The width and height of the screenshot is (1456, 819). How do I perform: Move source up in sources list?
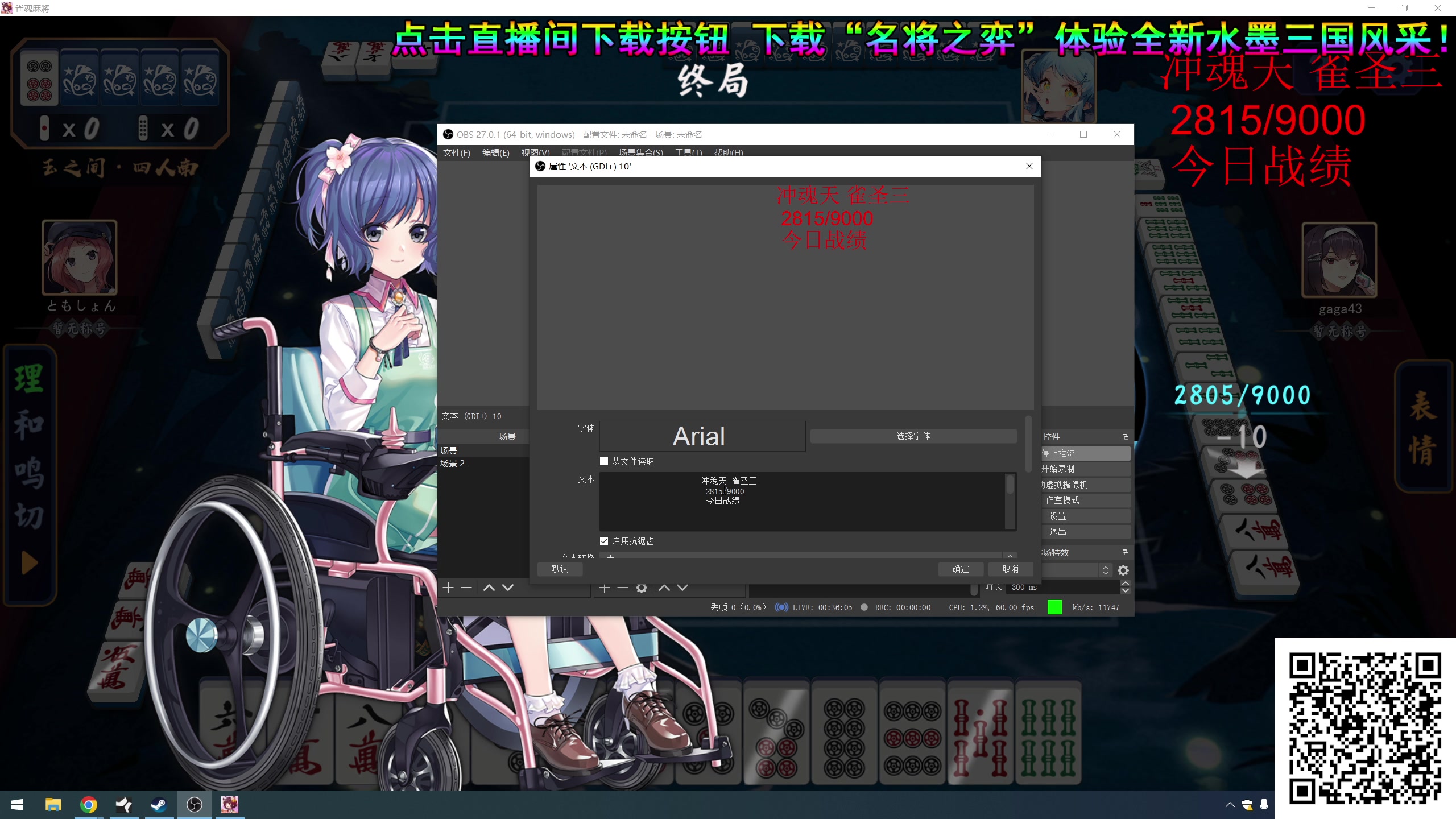point(664,588)
